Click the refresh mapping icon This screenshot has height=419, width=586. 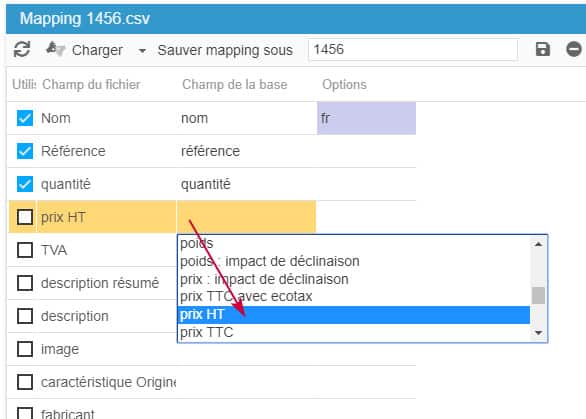pyautogui.click(x=22, y=49)
